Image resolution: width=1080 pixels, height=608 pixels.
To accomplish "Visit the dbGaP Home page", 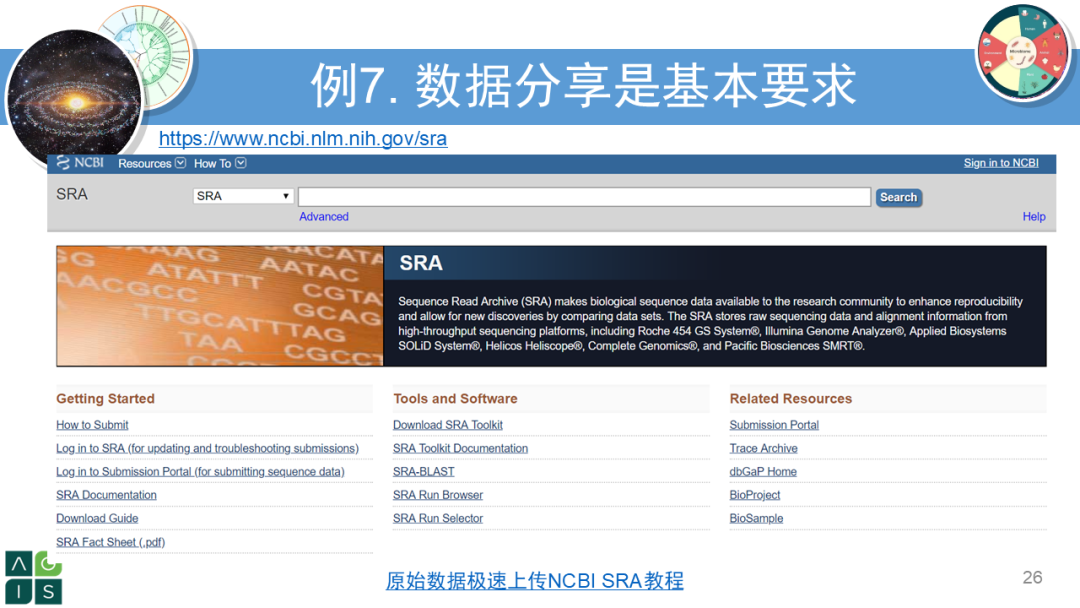I will 763,471.
